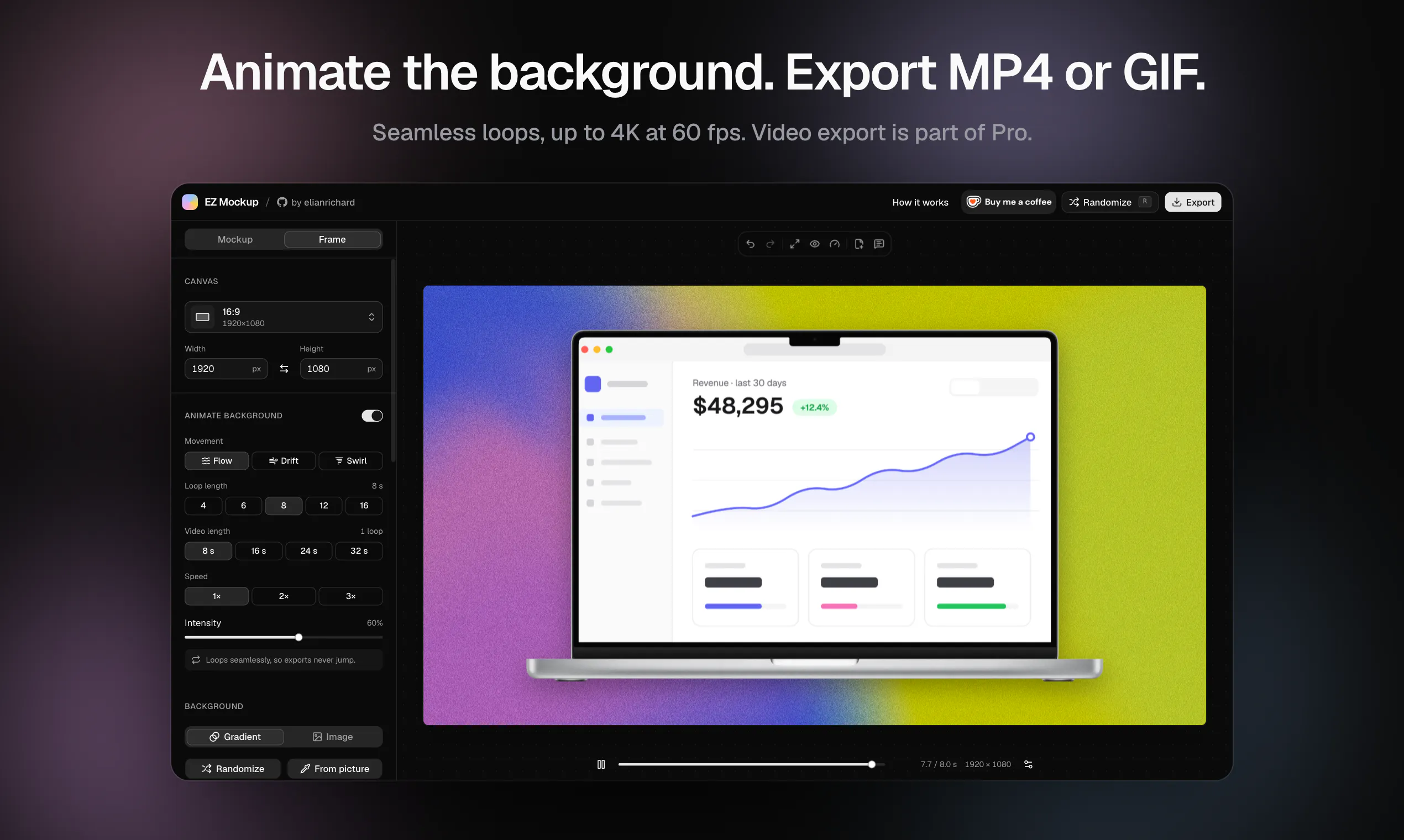Open the How it works page

920,202
